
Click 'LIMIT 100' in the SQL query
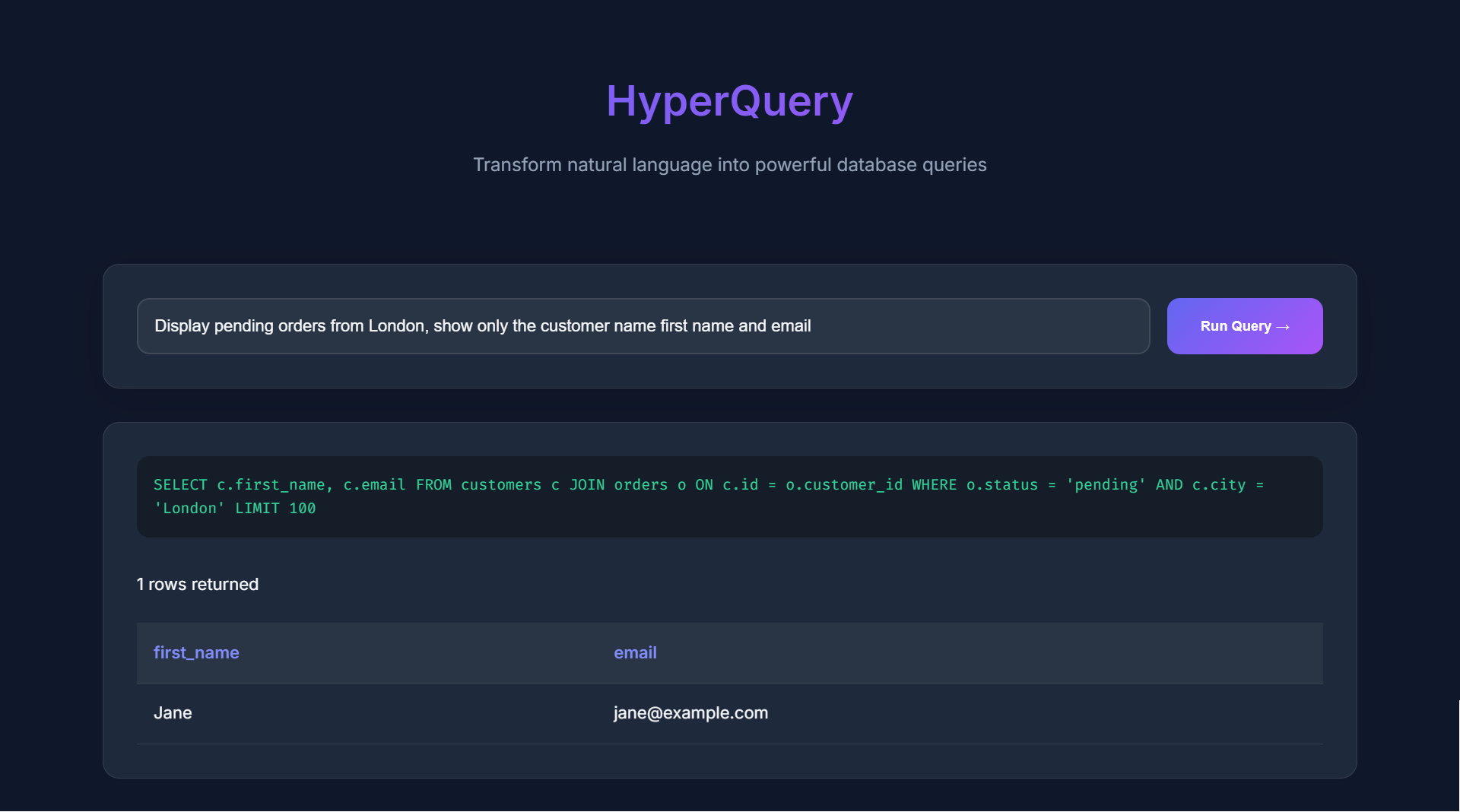275,509
